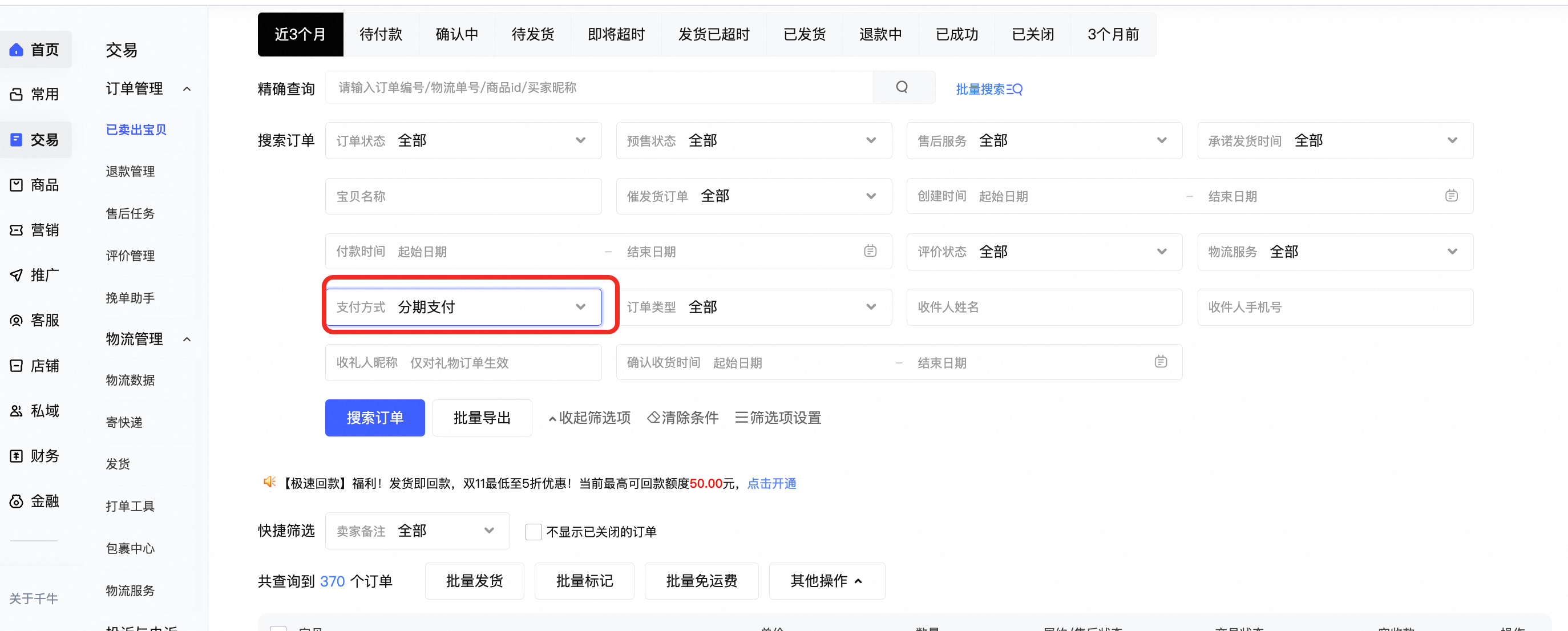Open the 催发货订单 dropdown
The height and width of the screenshot is (631, 1568).
click(x=754, y=196)
